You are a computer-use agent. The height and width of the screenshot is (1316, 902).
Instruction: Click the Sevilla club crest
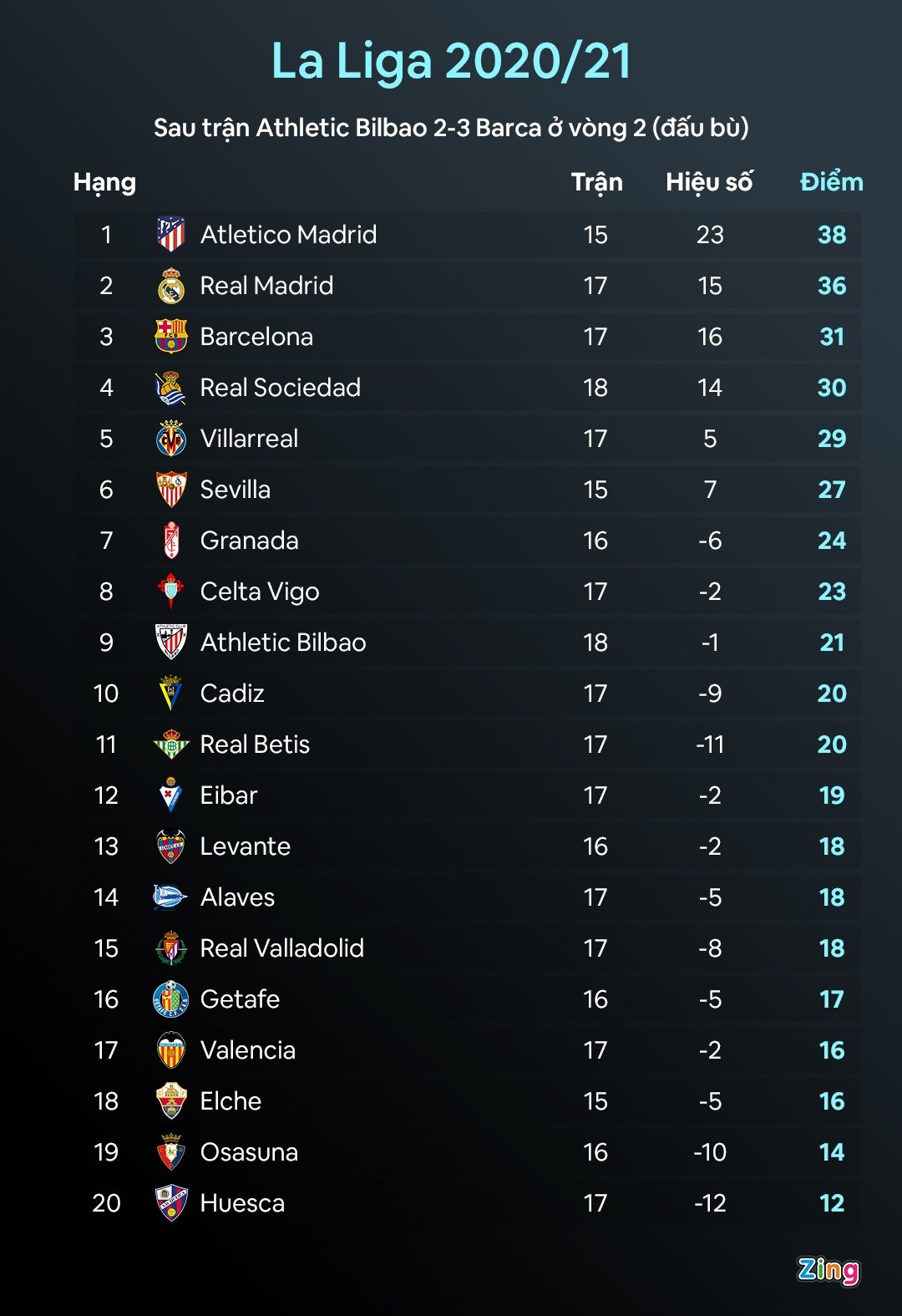[x=171, y=490]
